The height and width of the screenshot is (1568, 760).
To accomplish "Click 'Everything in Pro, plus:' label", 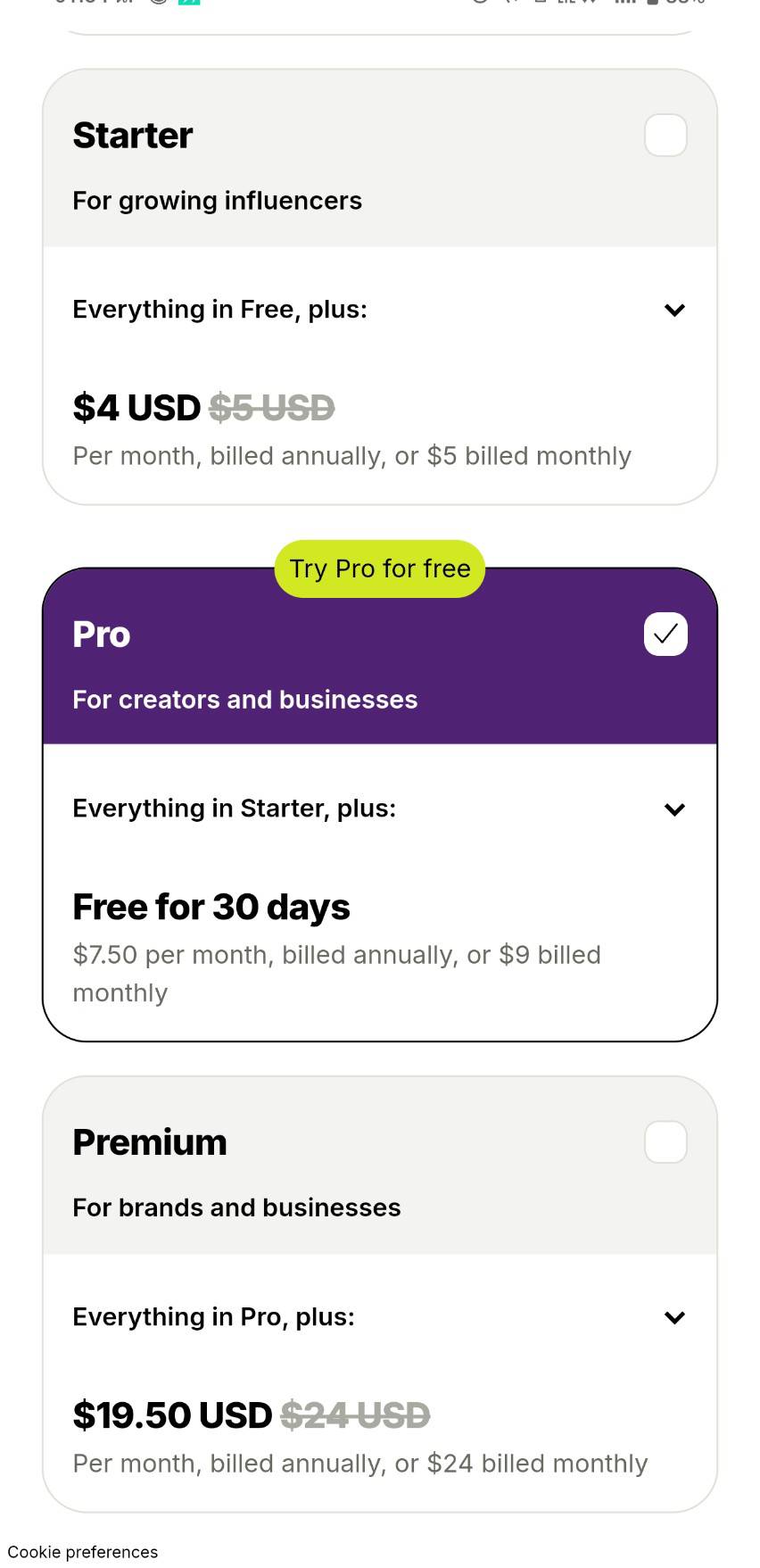I will [213, 1317].
